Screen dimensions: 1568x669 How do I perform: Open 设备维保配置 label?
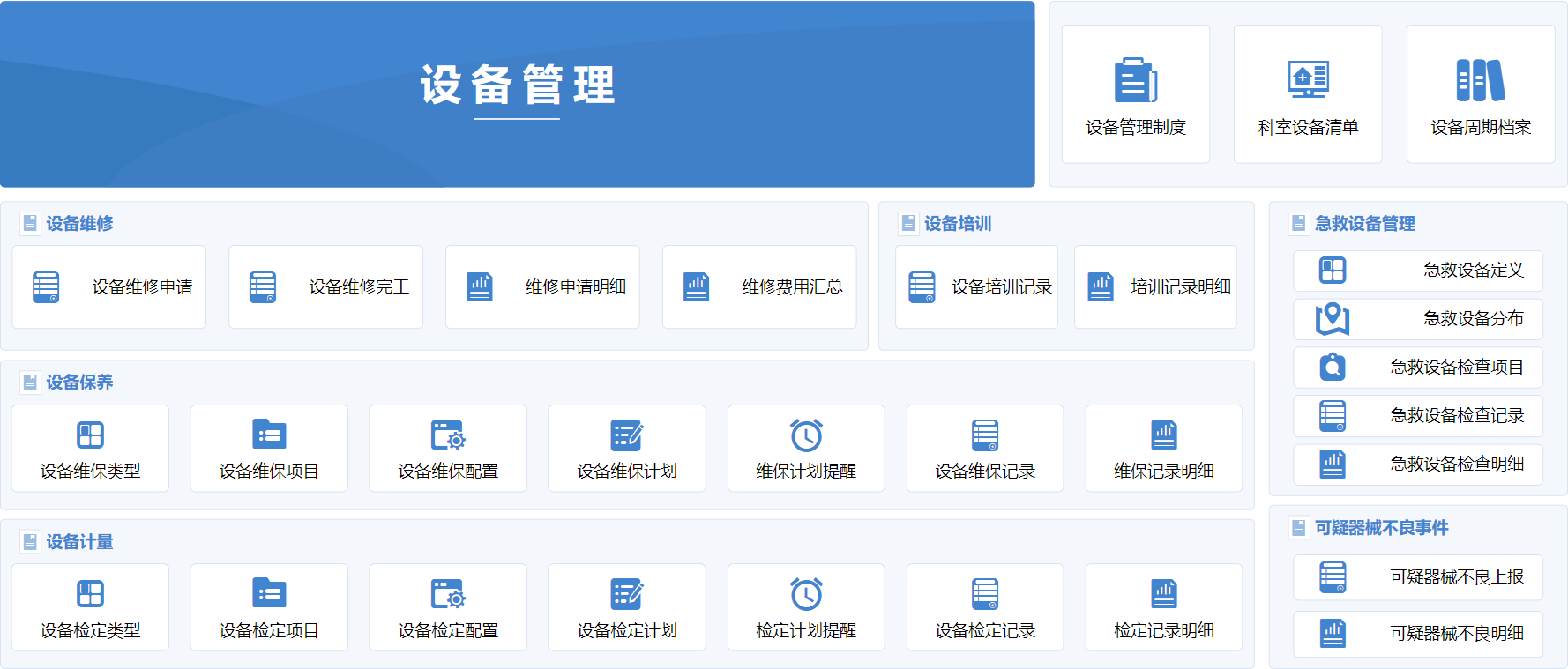click(x=448, y=472)
